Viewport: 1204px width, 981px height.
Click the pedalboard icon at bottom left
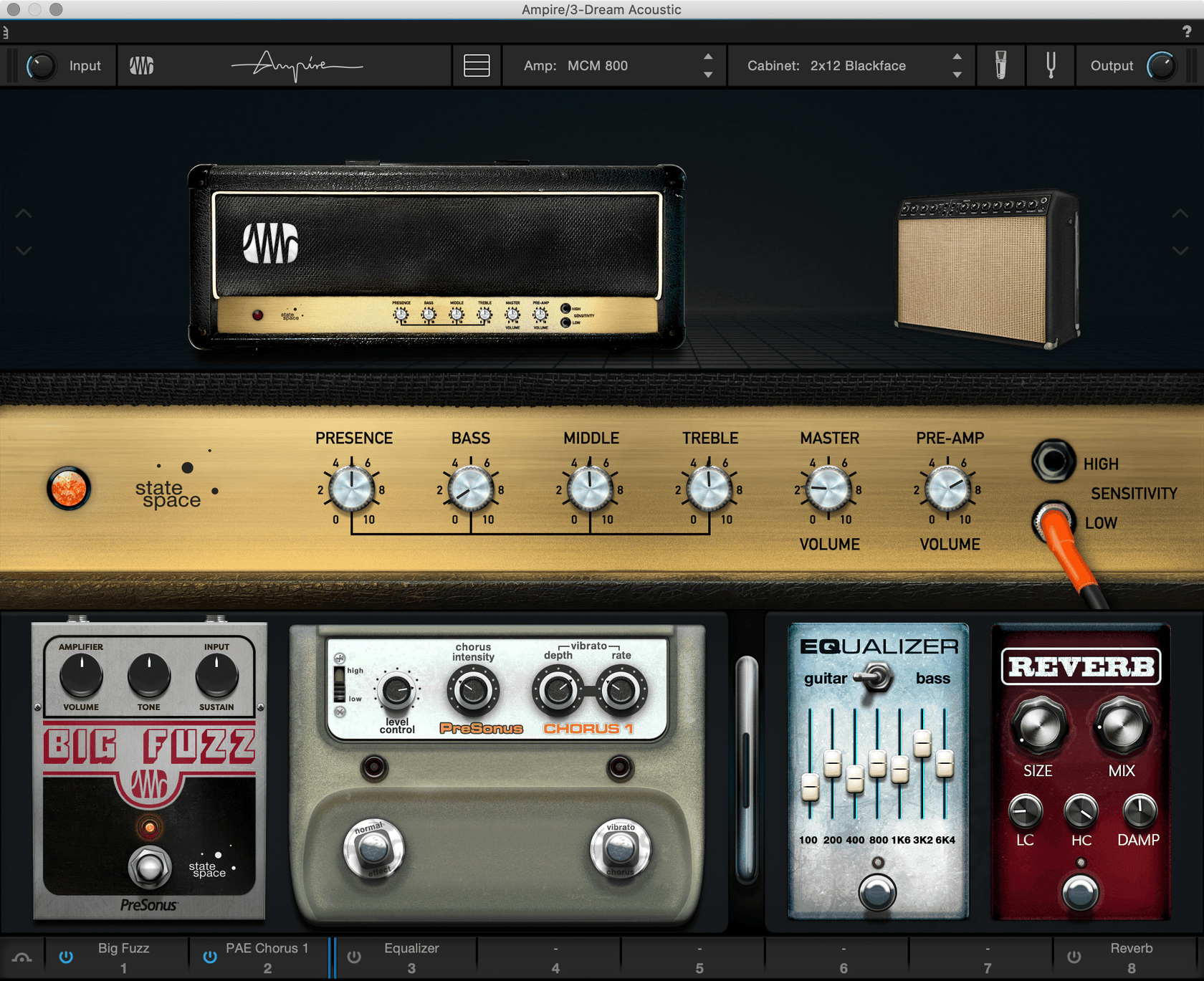[x=22, y=957]
